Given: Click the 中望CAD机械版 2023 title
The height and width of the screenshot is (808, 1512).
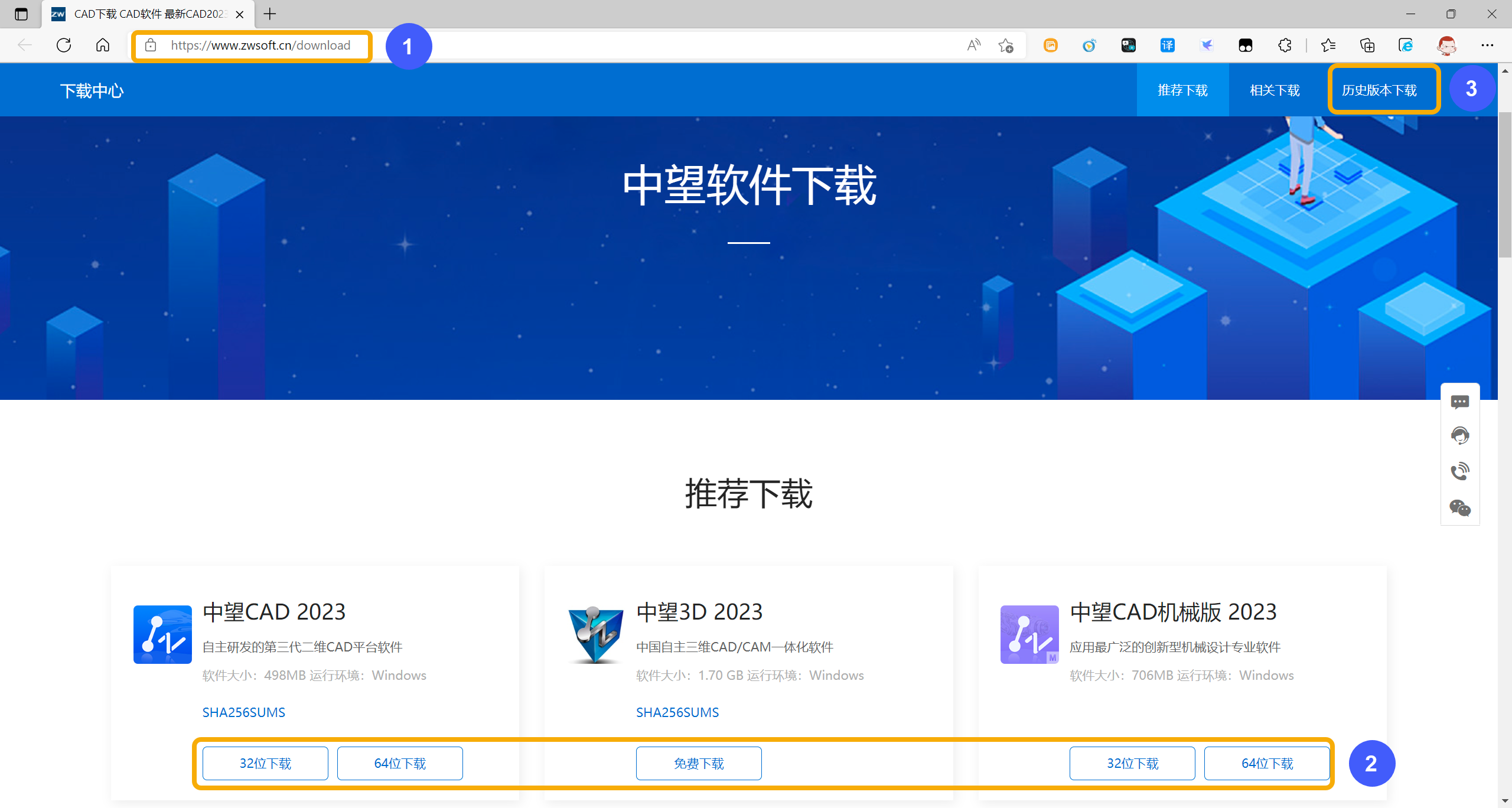Looking at the screenshot, I should pos(1173,612).
